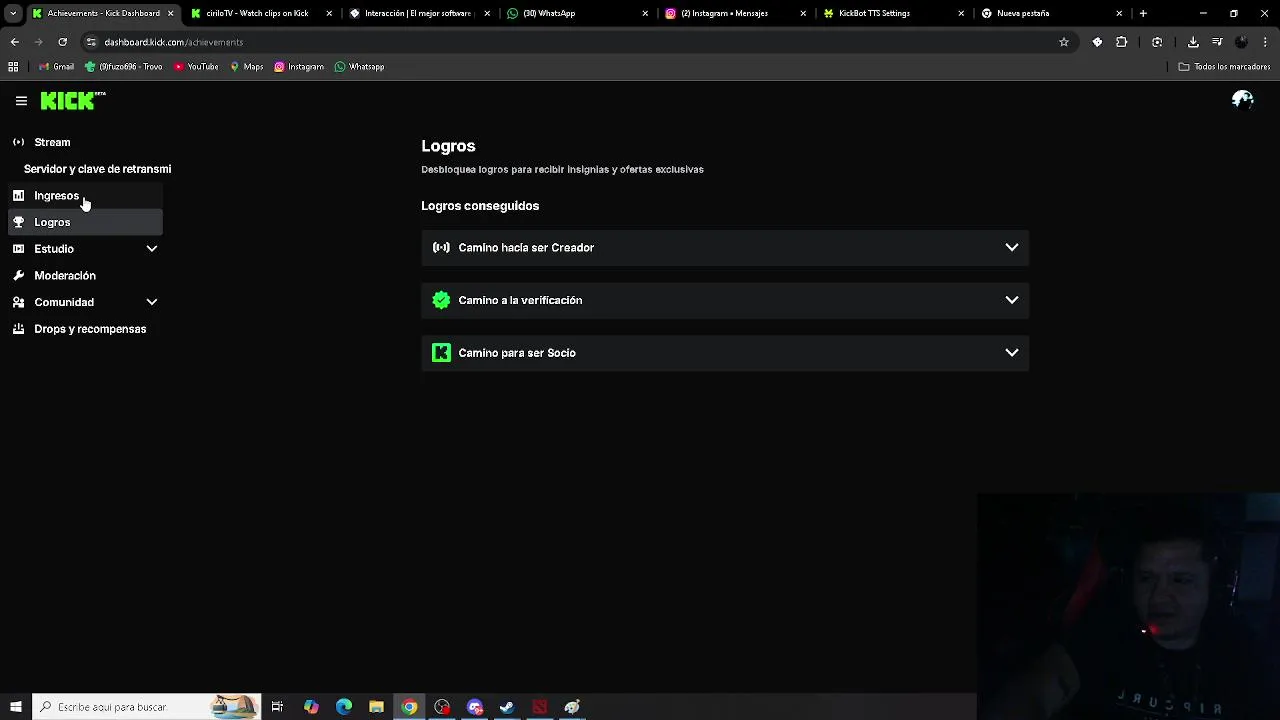Open the Chrome downloads icon
The height and width of the screenshot is (720, 1280).
pyautogui.click(x=1193, y=42)
